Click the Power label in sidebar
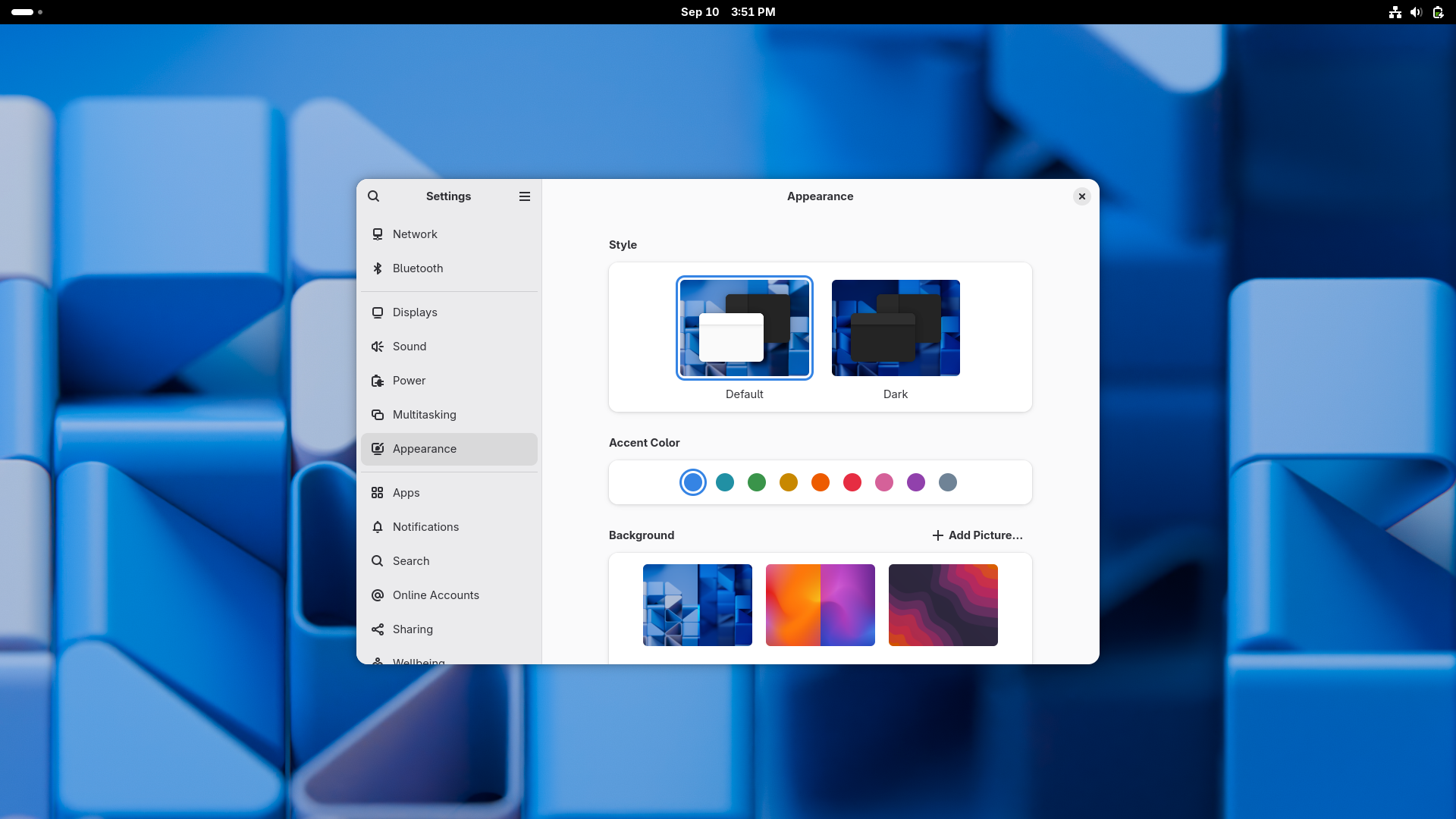Screen dimensions: 1456x819 409,381
